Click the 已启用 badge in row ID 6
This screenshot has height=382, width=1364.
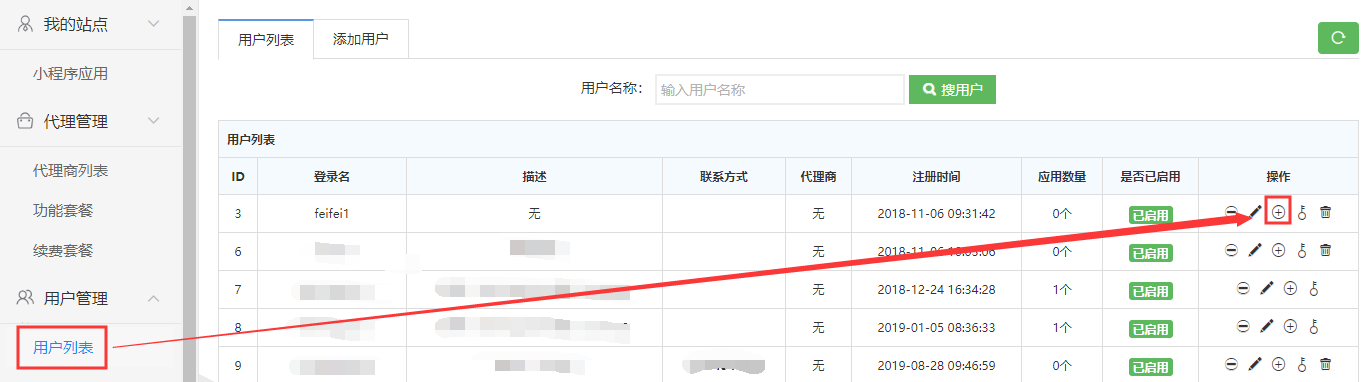[1150, 253]
